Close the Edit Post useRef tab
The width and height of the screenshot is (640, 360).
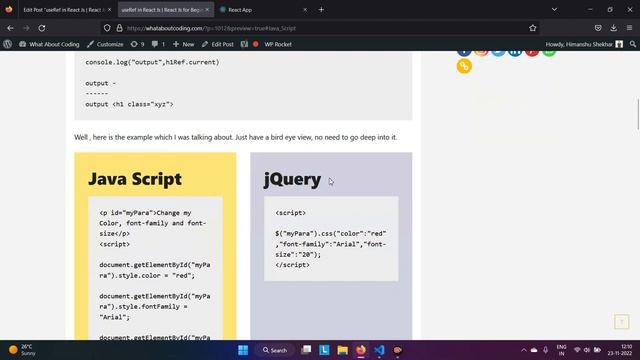point(109,10)
